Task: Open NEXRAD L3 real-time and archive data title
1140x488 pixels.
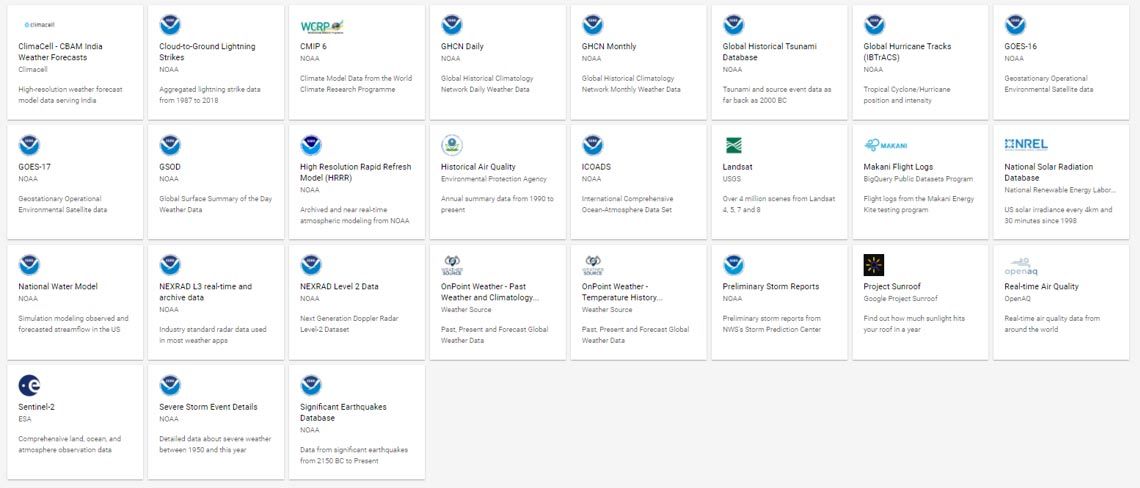Action: 206,292
